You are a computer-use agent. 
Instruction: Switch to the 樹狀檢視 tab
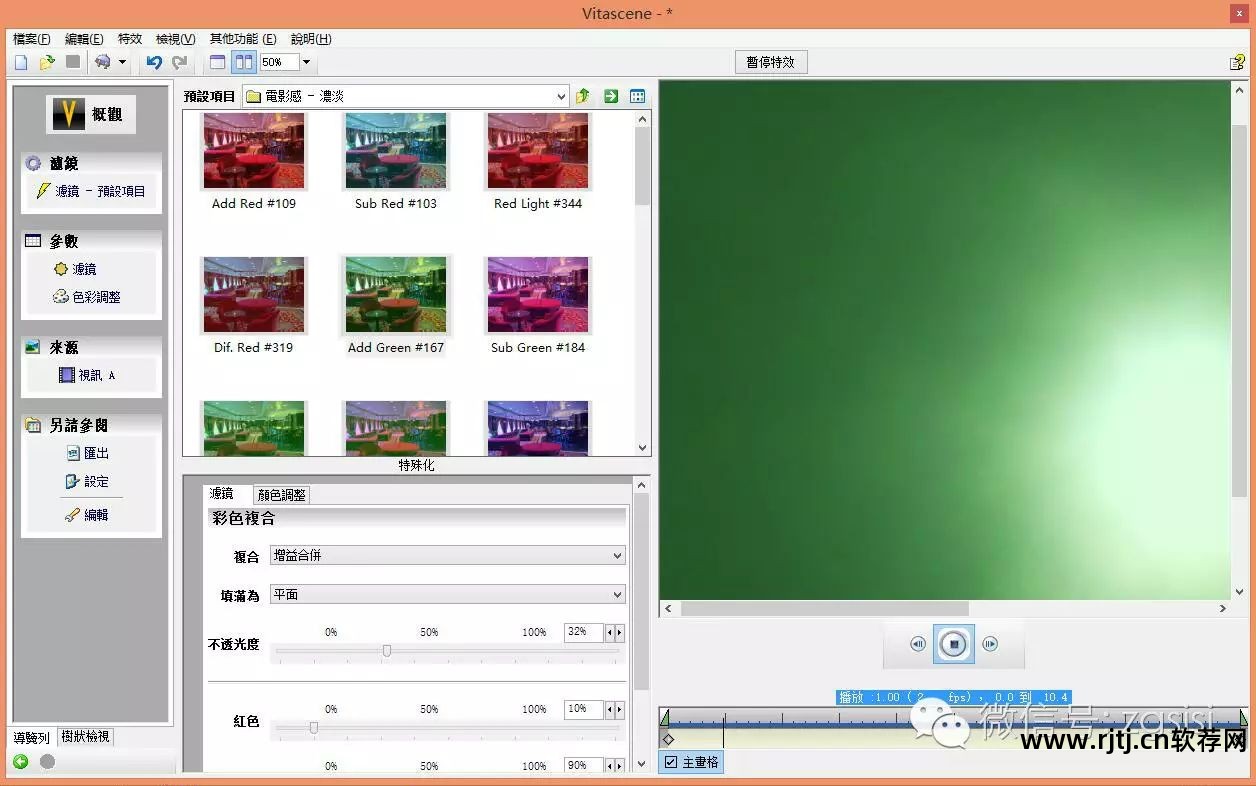[x=86, y=737]
